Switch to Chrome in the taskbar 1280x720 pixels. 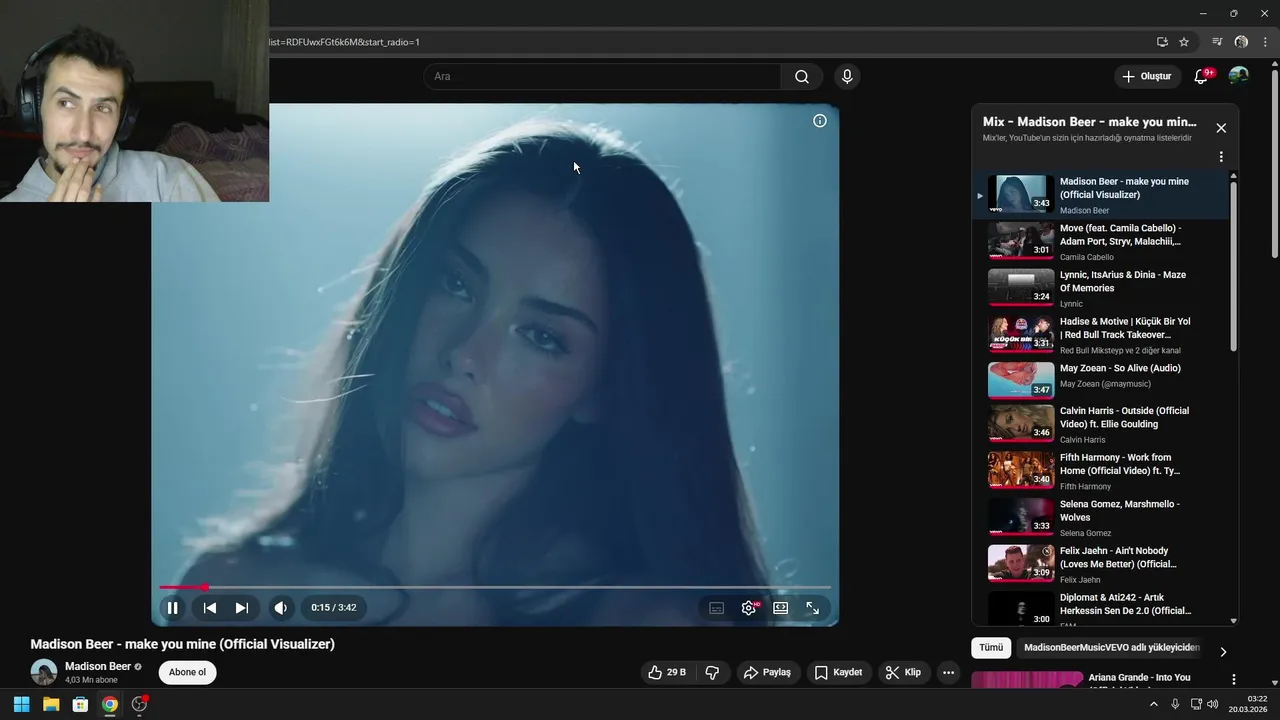click(x=110, y=704)
